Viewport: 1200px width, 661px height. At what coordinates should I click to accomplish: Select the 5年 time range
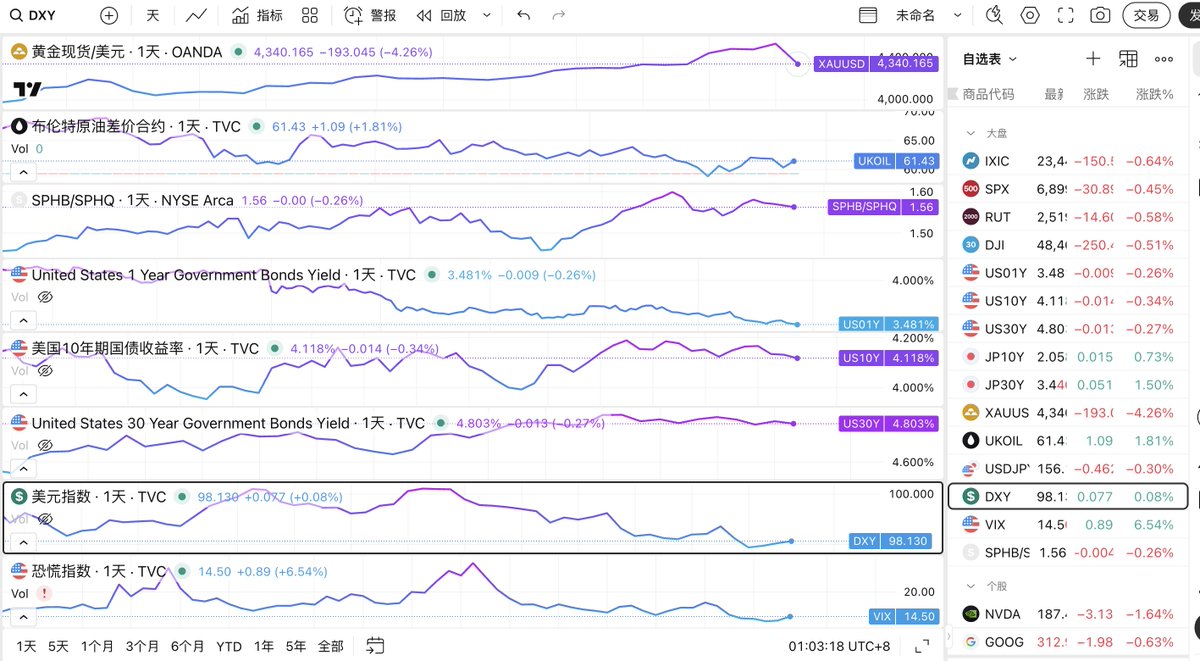tap(296, 646)
